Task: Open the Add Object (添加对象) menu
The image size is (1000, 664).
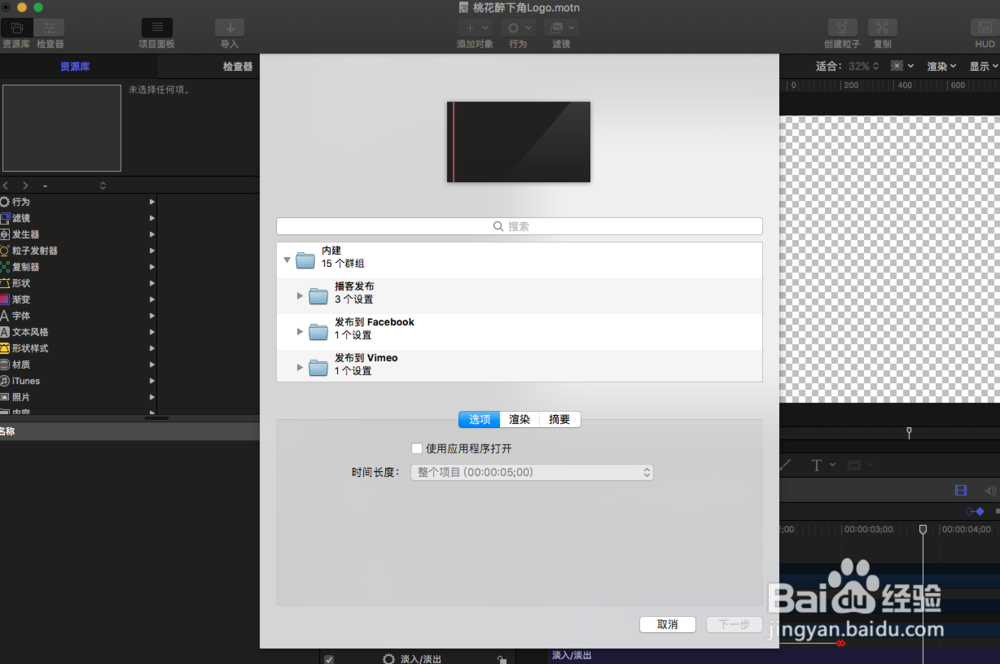Action: (x=475, y=28)
